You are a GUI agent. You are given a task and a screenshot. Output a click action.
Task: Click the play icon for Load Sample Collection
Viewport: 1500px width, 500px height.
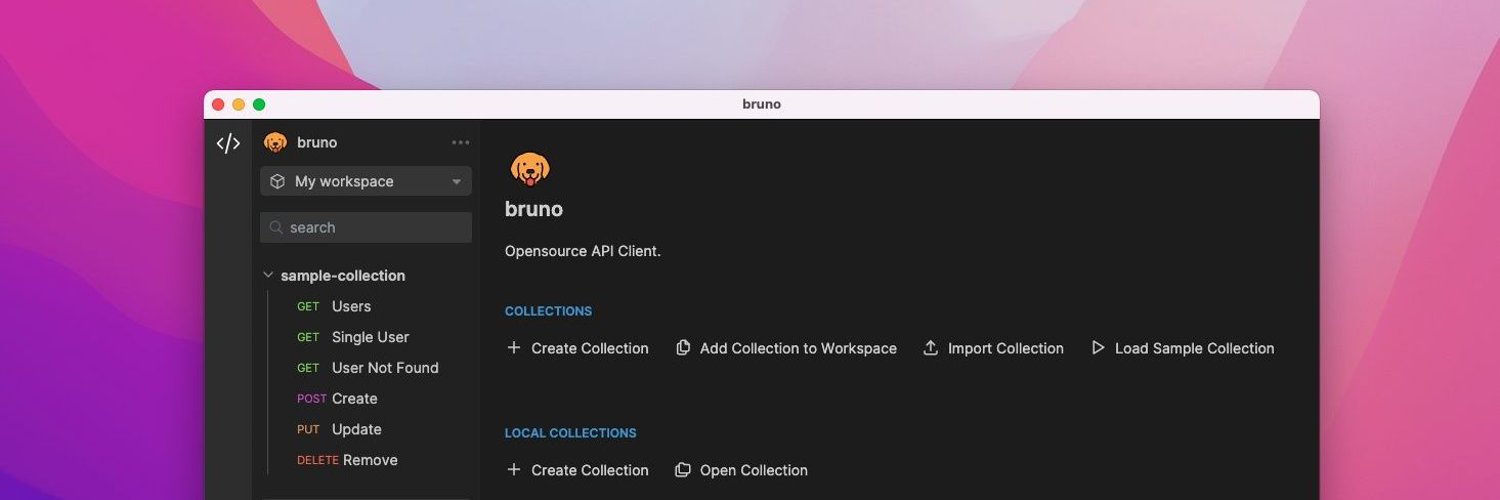1098,348
